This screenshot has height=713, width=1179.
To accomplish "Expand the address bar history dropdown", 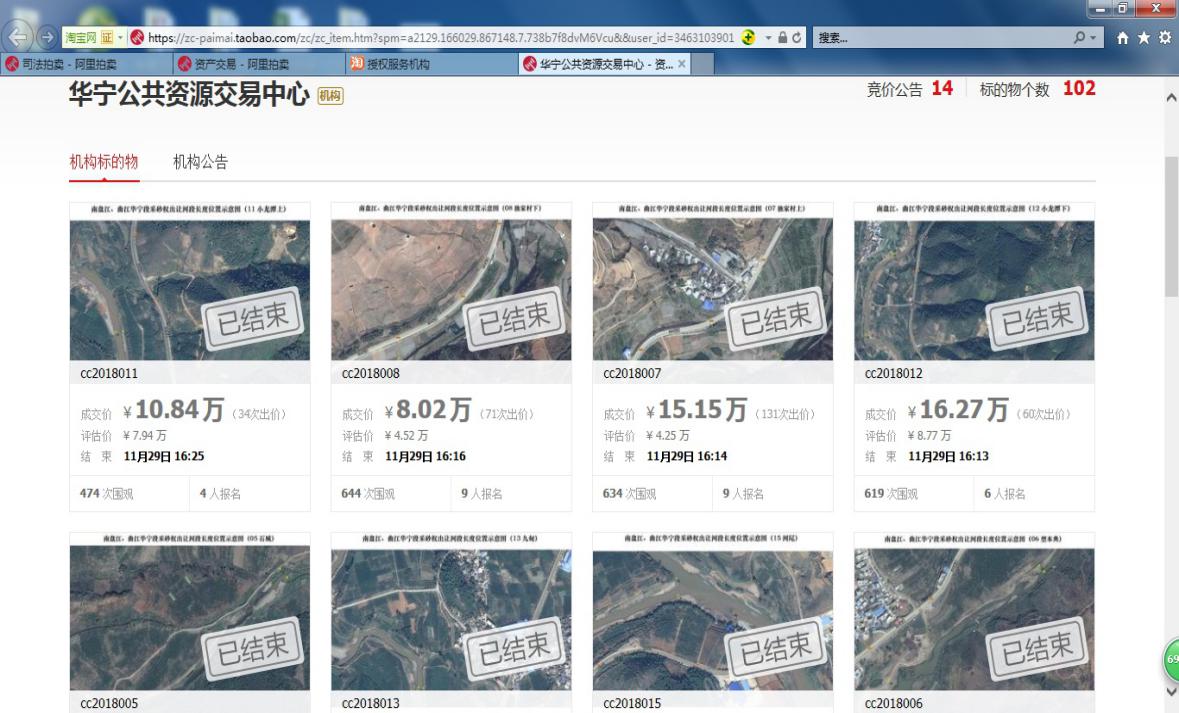I will click(x=768, y=38).
